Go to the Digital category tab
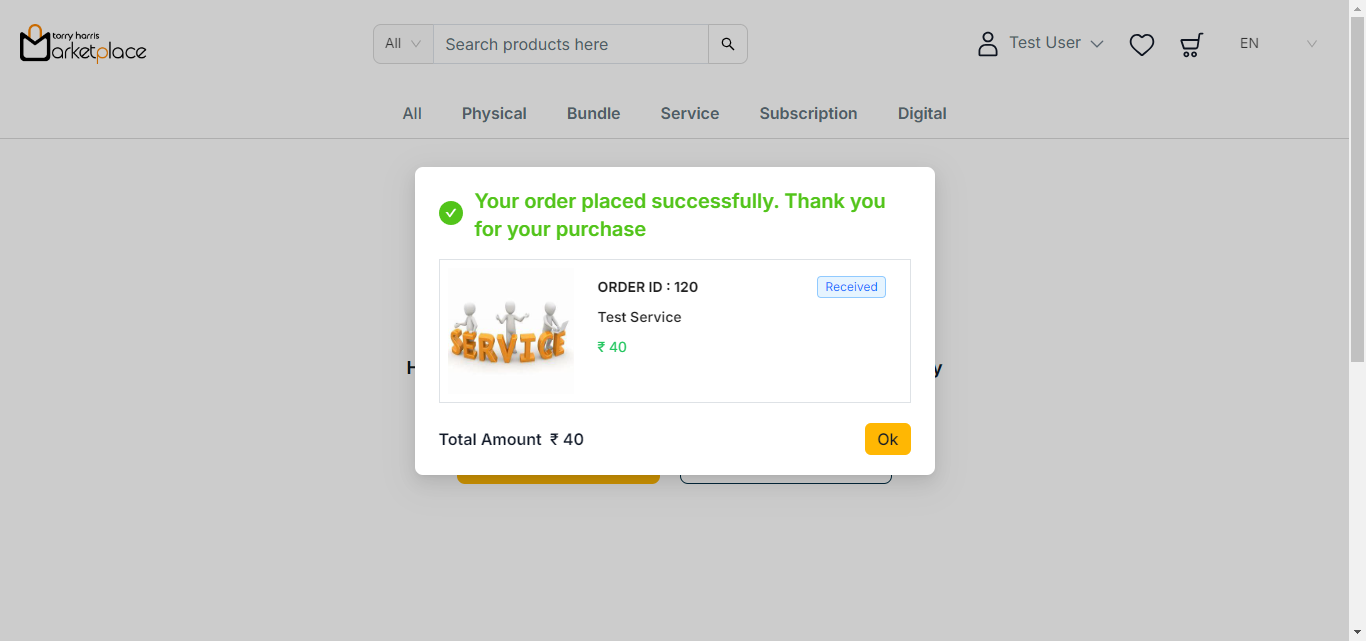Screen dimensions: 1366x641 (x=922, y=114)
